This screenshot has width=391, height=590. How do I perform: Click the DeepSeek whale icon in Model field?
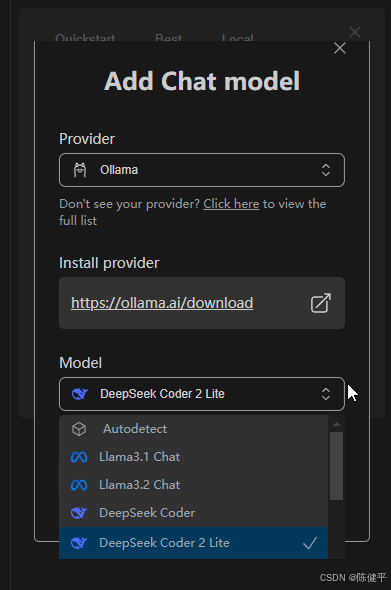[x=80, y=394]
